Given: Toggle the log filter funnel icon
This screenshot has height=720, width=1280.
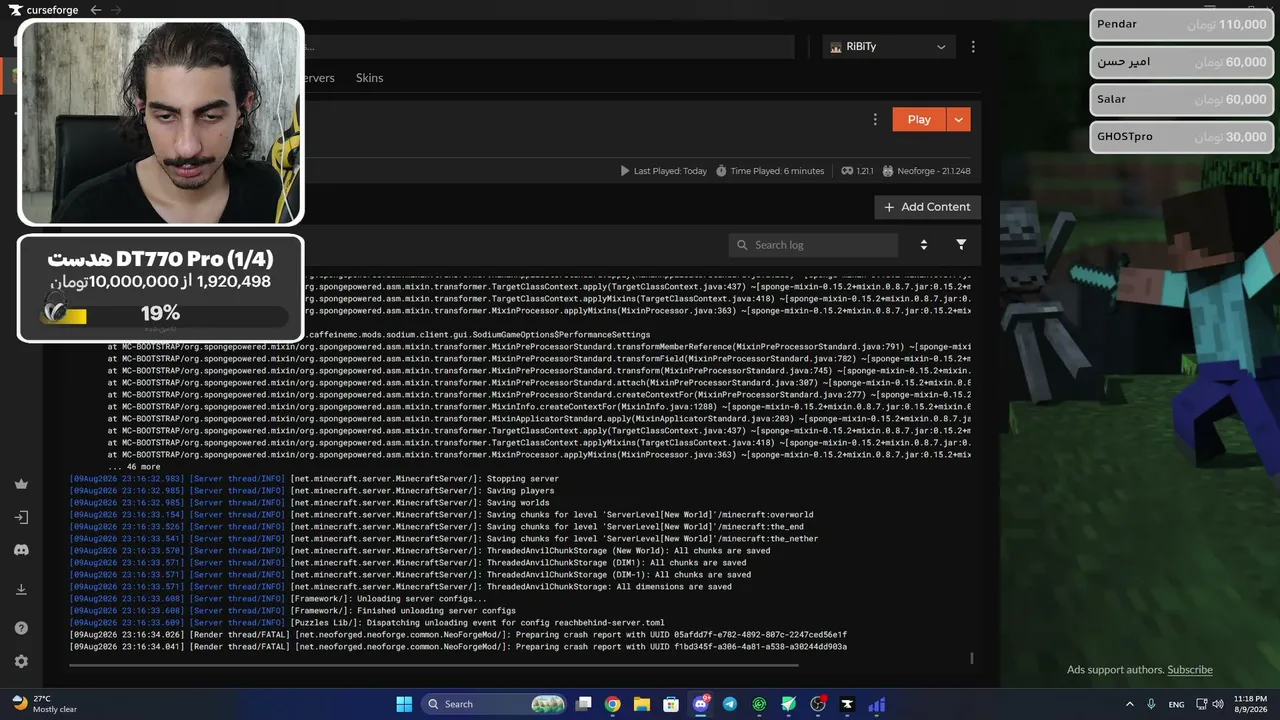Looking at the screenshot, I should [x=961, y=245].
